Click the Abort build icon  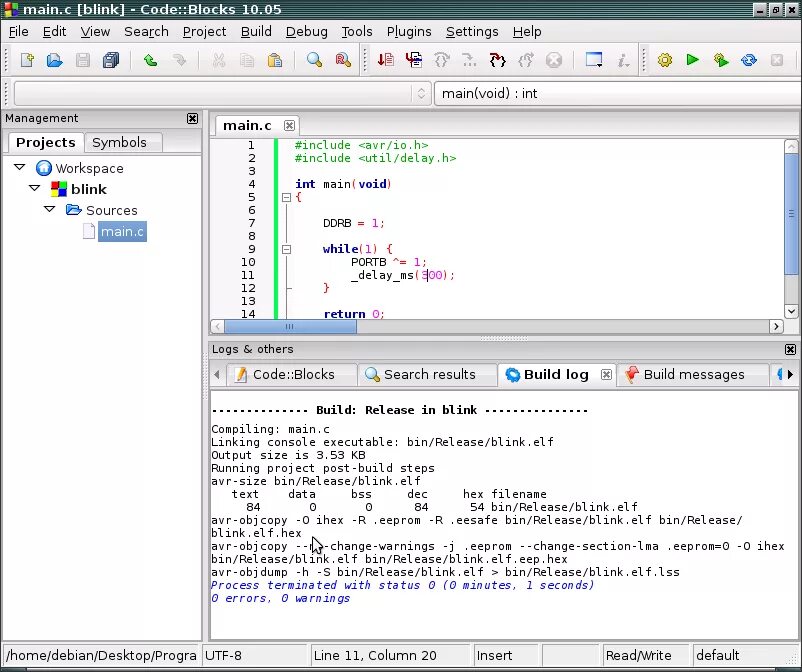pyautogui.click(x=777, y=60)
